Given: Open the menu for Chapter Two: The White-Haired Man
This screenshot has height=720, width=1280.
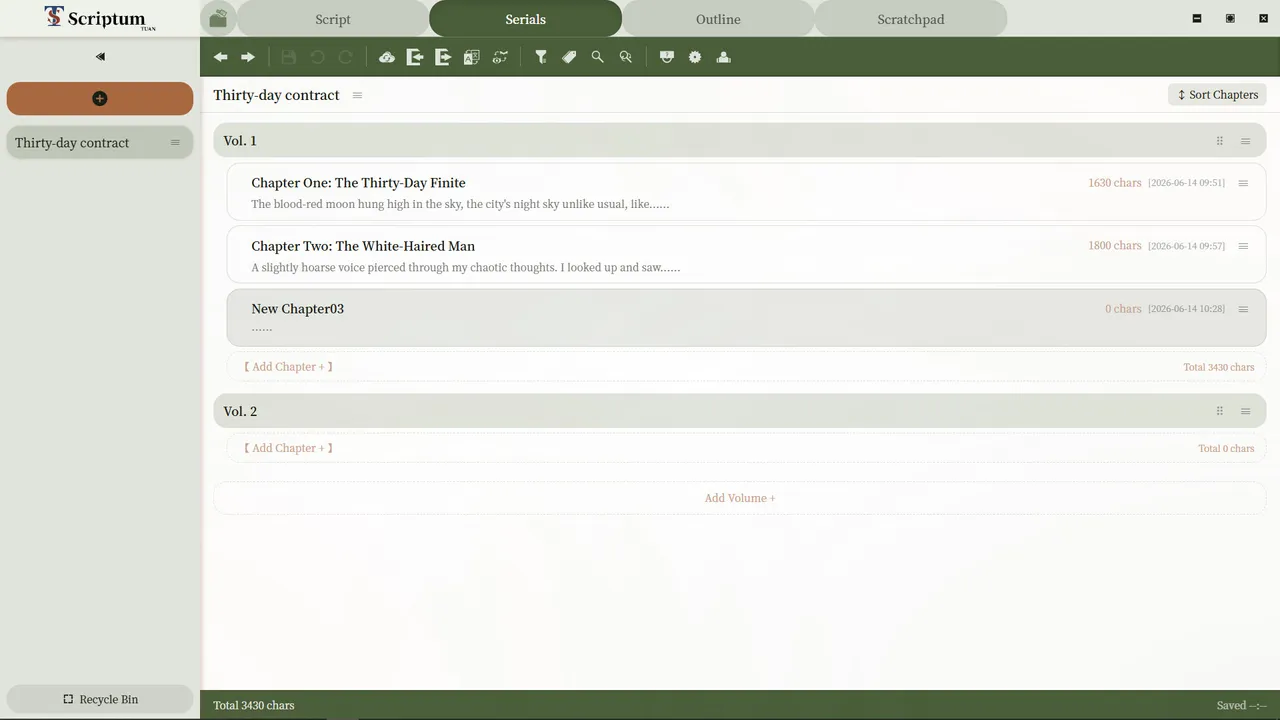Looking at the screenshot, I should tap(1244, 246).
